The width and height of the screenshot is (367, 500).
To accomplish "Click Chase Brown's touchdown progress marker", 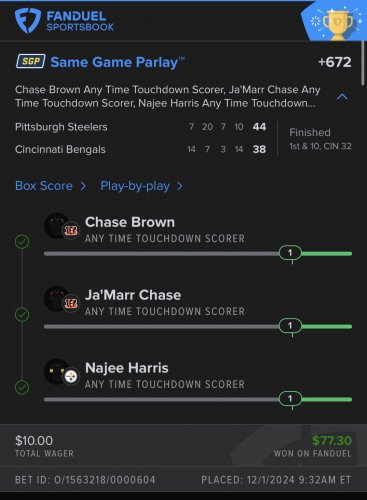I will pyautogui.click(x=290, y=253).
